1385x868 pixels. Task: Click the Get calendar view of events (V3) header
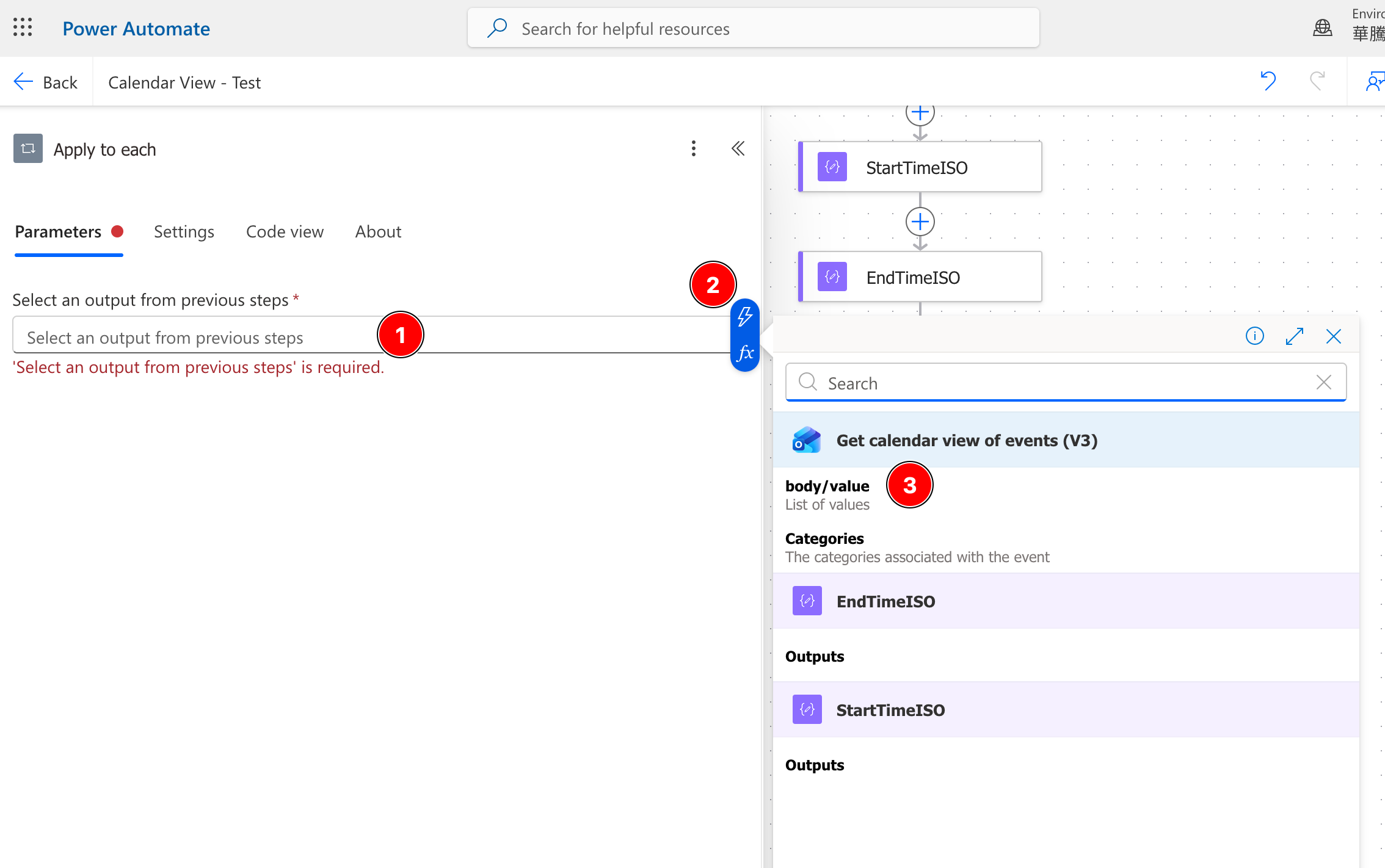pyautogui.click(x=1066, y=440)
